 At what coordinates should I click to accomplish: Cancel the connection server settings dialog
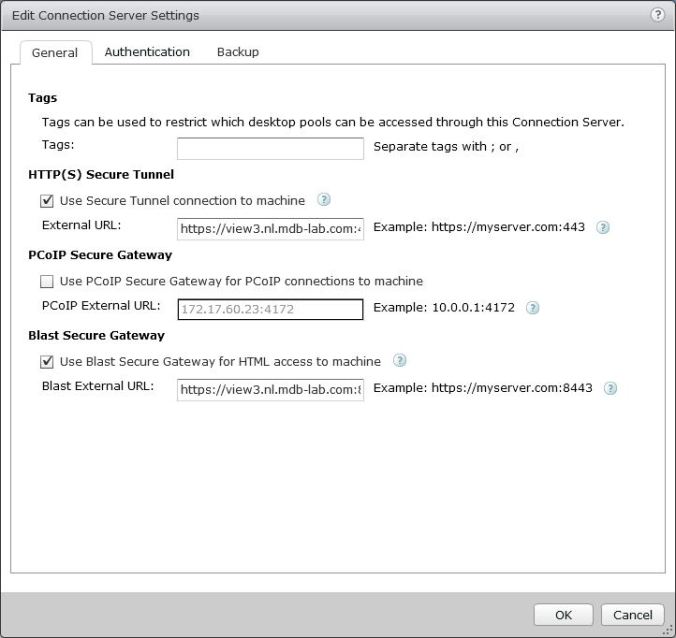pos(632,615)
